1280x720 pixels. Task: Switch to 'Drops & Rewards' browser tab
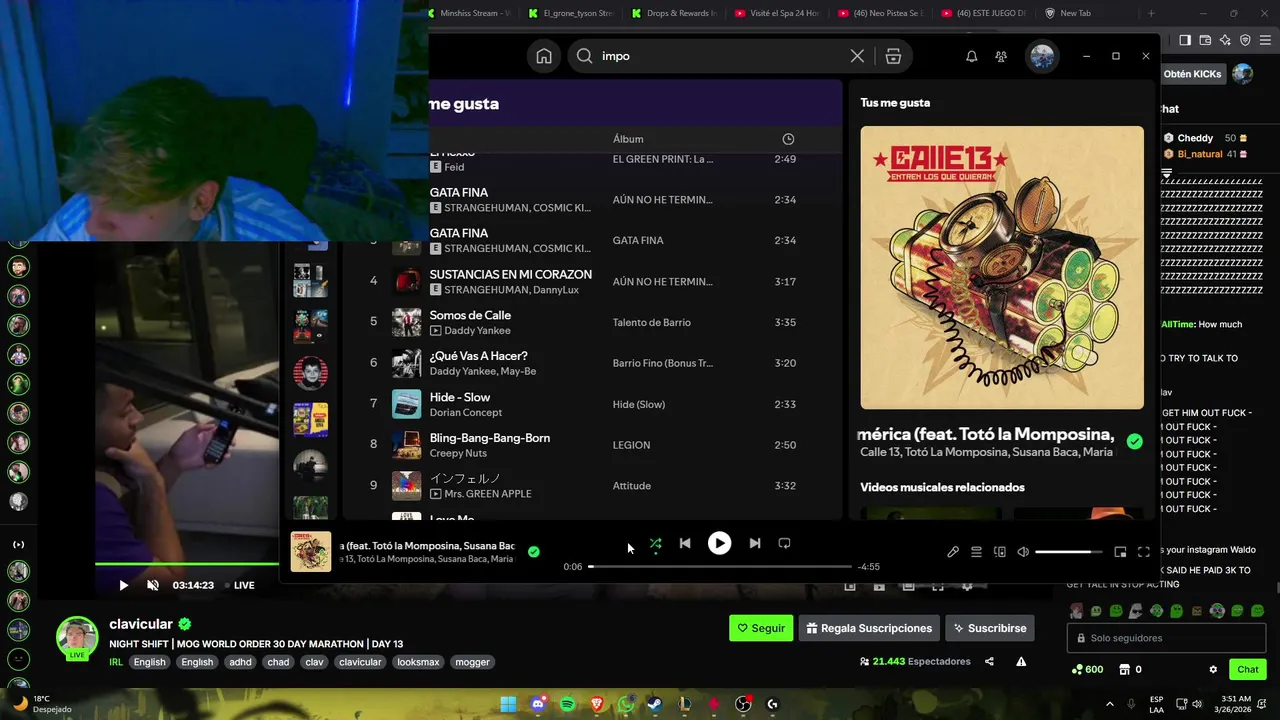click(675, 13)
